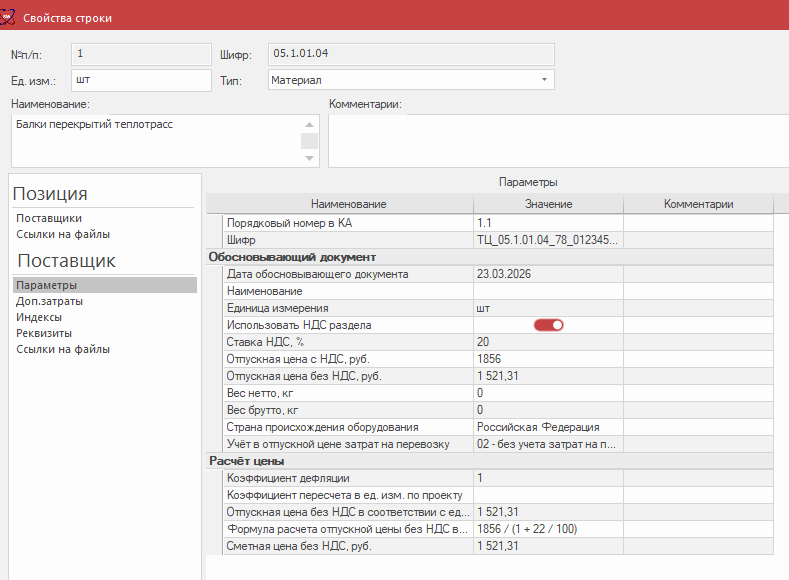
Task: Go to the Индексы section
Action: click(x=40, y=317)
